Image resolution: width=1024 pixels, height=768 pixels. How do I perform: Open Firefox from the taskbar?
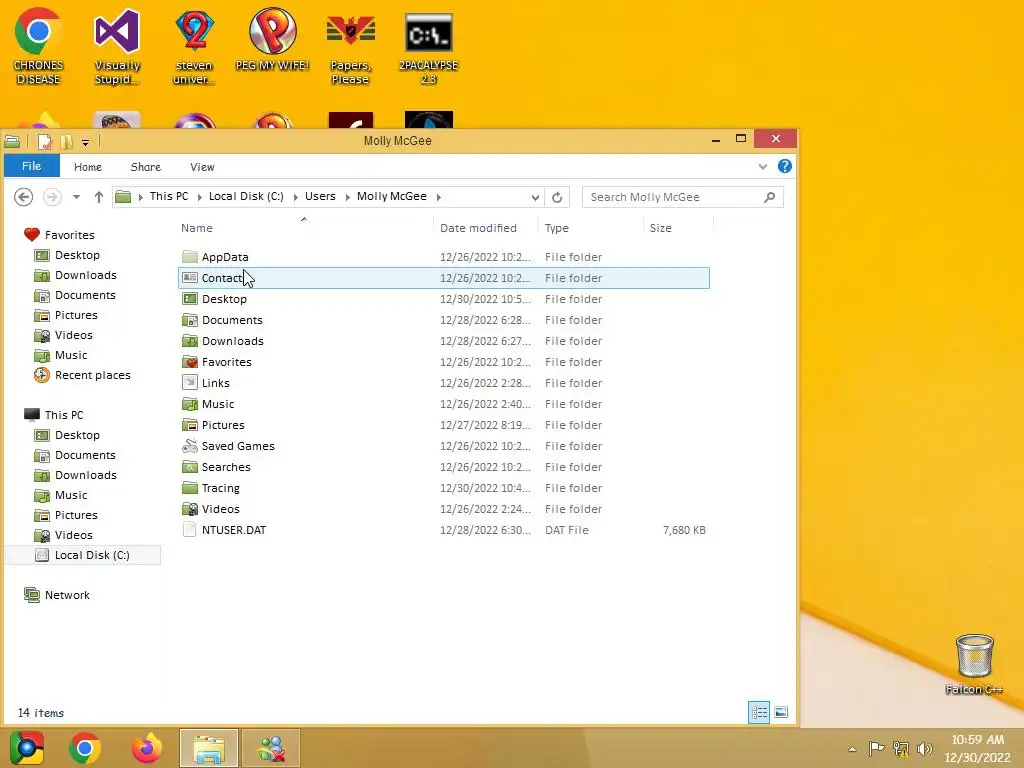(x=147, y=748)
